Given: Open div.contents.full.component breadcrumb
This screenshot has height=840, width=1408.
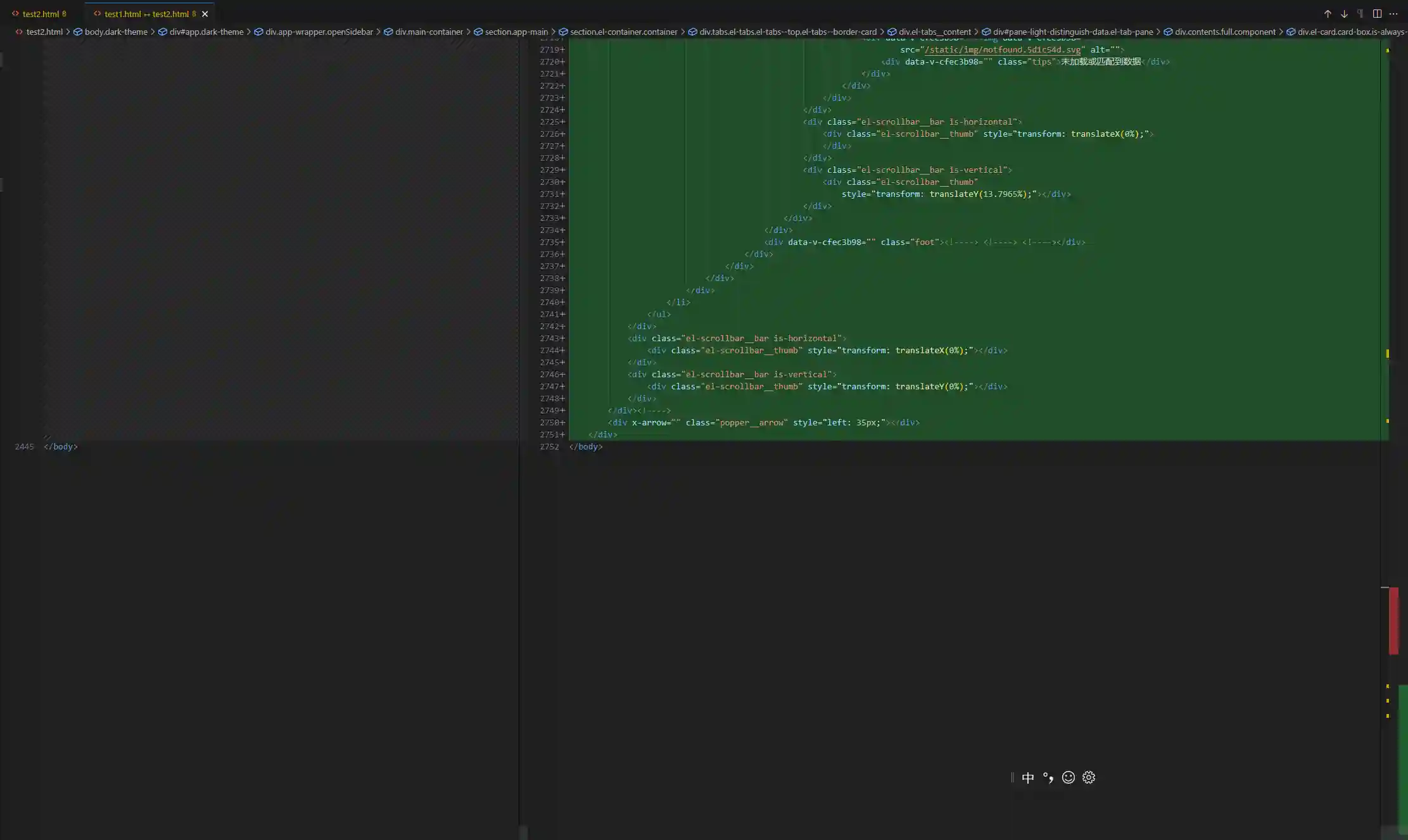Looking at the screenshot, I should click(1225, 32).
